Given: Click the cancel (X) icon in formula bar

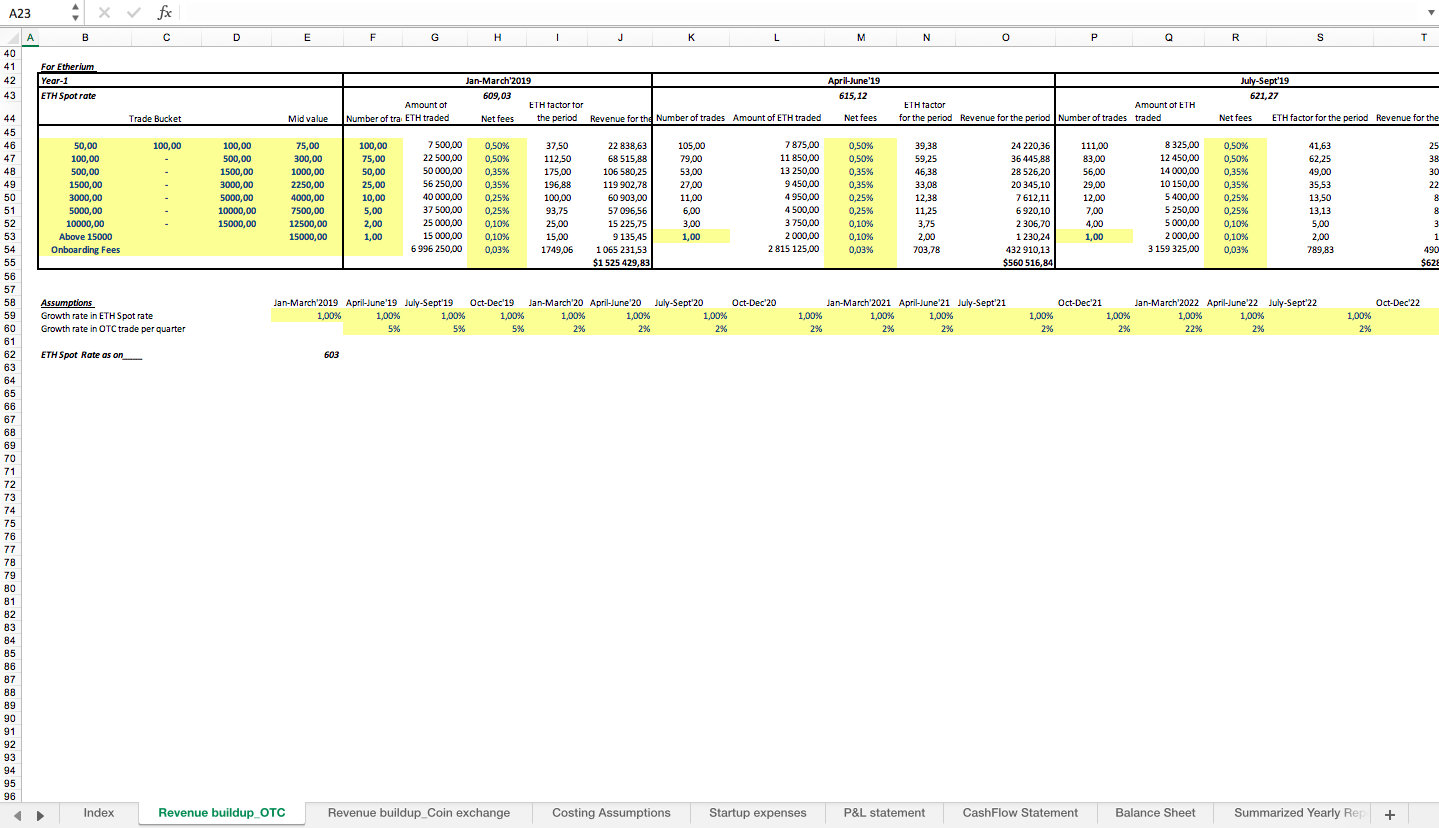Looking at the screenshot, I should pyautogui.click(x=104, y=13).
